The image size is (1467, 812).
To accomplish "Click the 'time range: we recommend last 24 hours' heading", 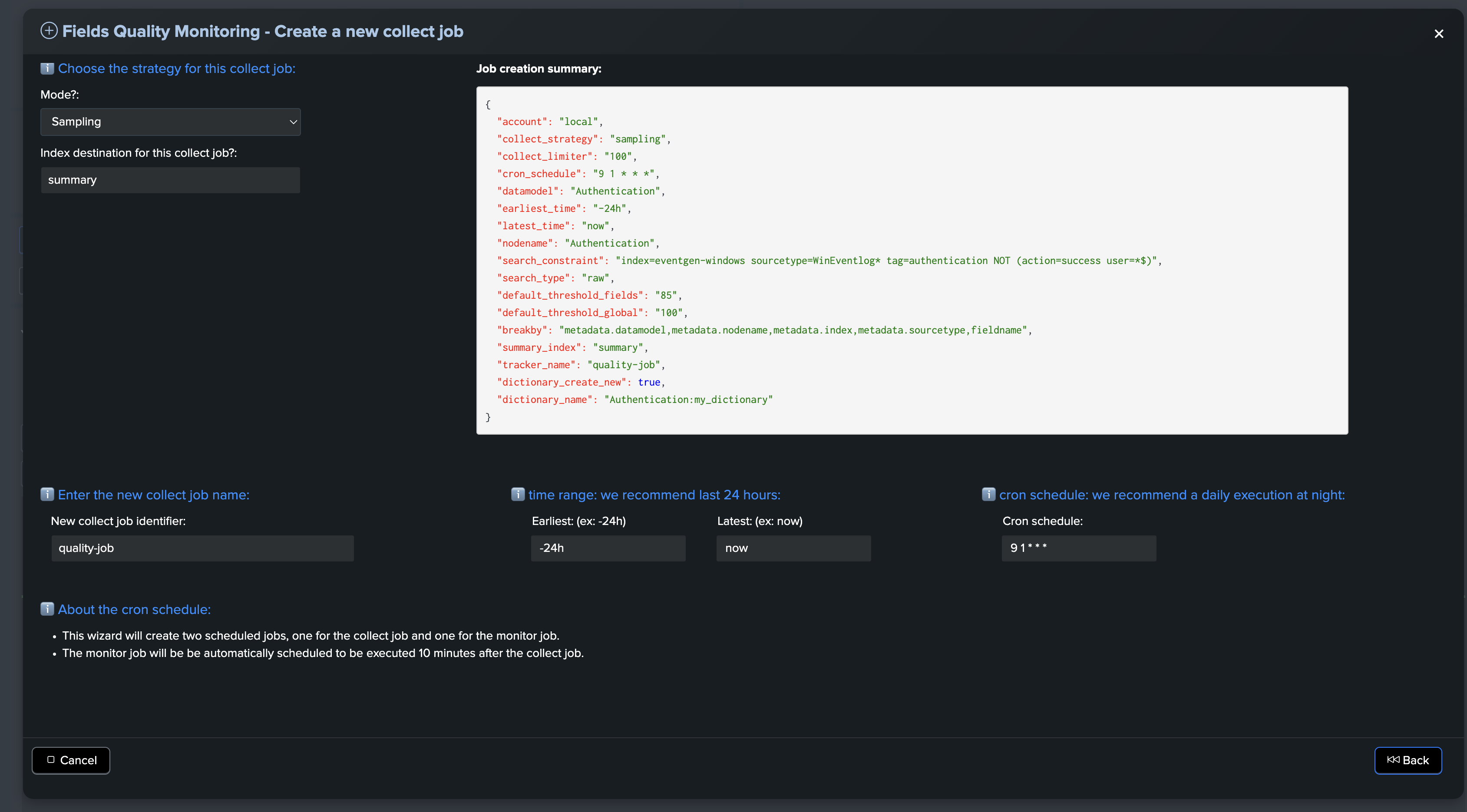I will coord(654,495).
